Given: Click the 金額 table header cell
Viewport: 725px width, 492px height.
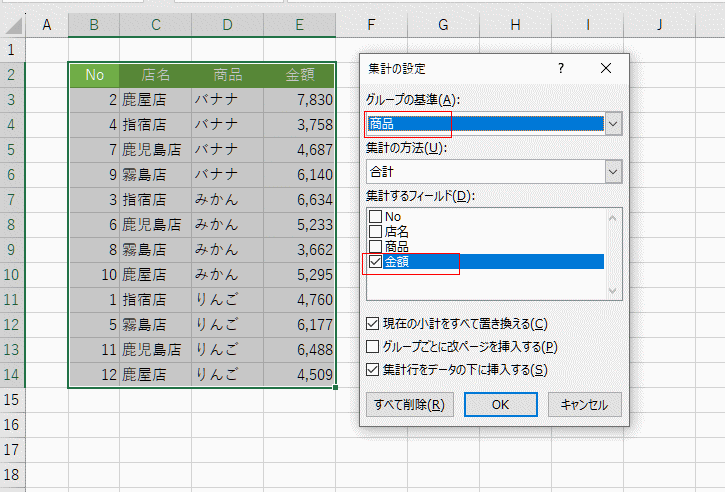Looking at the screenshot, I should tap(300, 75).
